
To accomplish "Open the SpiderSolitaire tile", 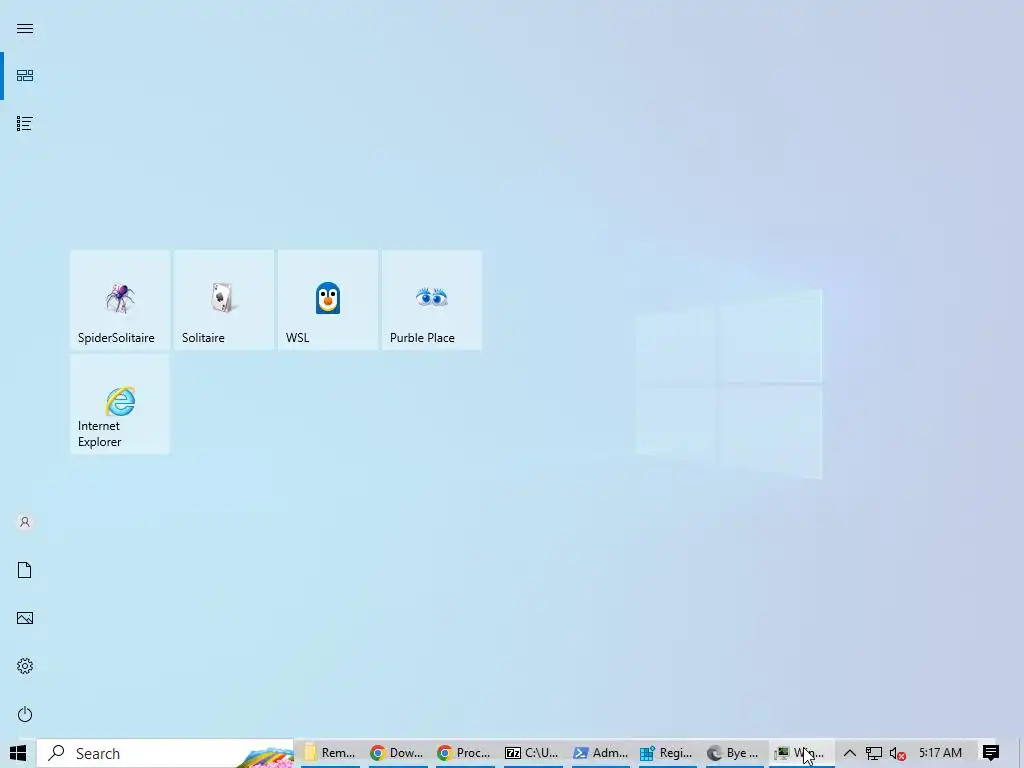I will pos(120,300).
